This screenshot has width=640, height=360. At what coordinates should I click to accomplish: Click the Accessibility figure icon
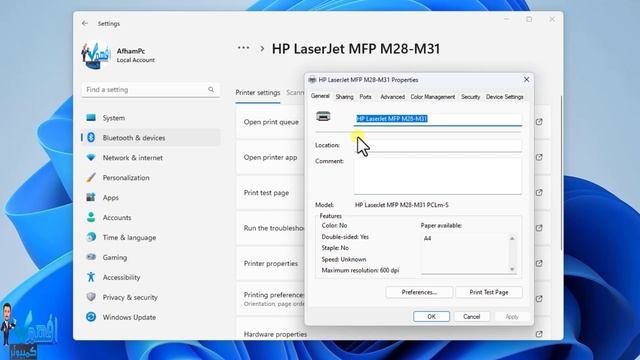[x=91, y=277]
